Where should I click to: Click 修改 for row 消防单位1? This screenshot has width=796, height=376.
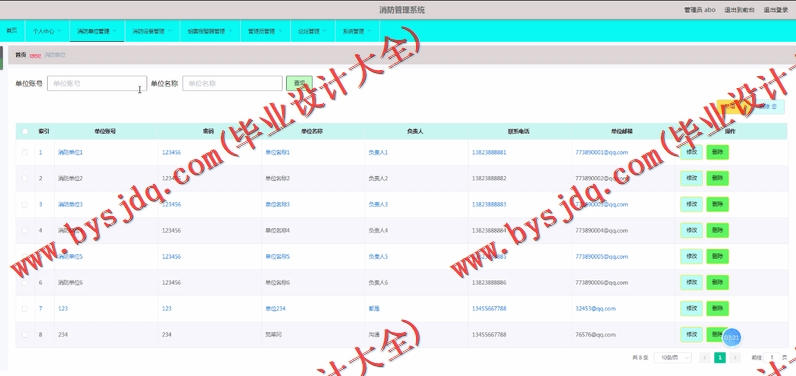click(x=691, y=152)
